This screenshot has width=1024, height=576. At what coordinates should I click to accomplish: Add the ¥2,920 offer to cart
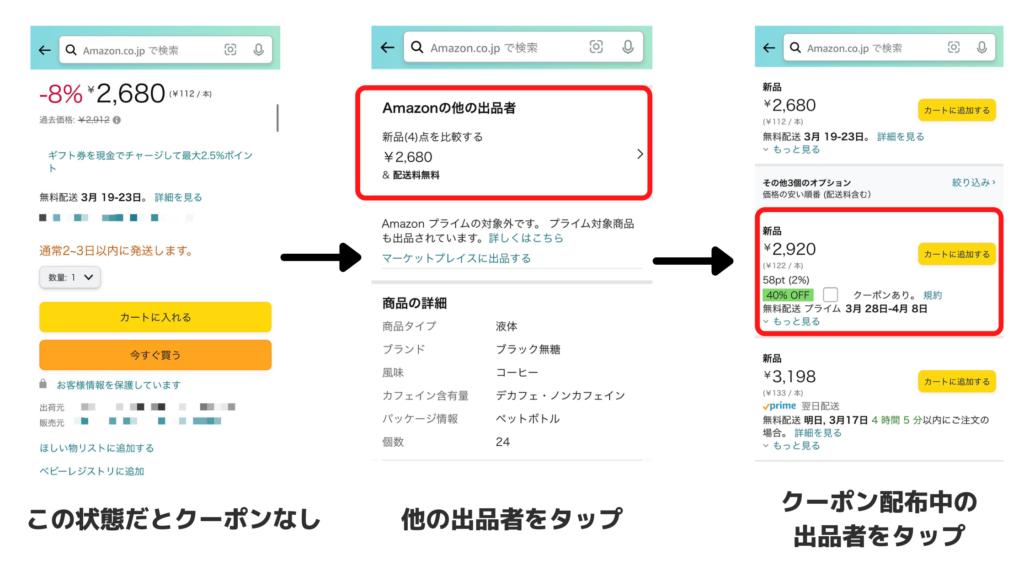957,254
